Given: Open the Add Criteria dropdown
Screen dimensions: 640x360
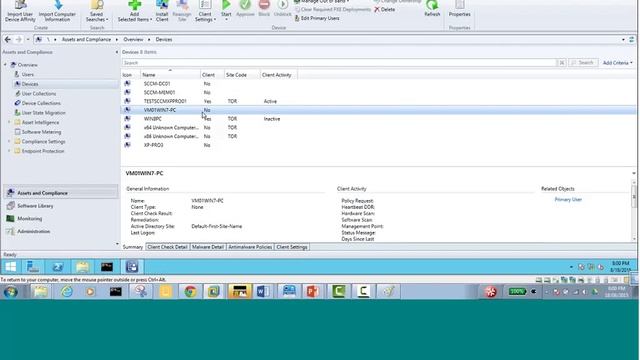Looking at the screenshot, I should pos(618,63).
